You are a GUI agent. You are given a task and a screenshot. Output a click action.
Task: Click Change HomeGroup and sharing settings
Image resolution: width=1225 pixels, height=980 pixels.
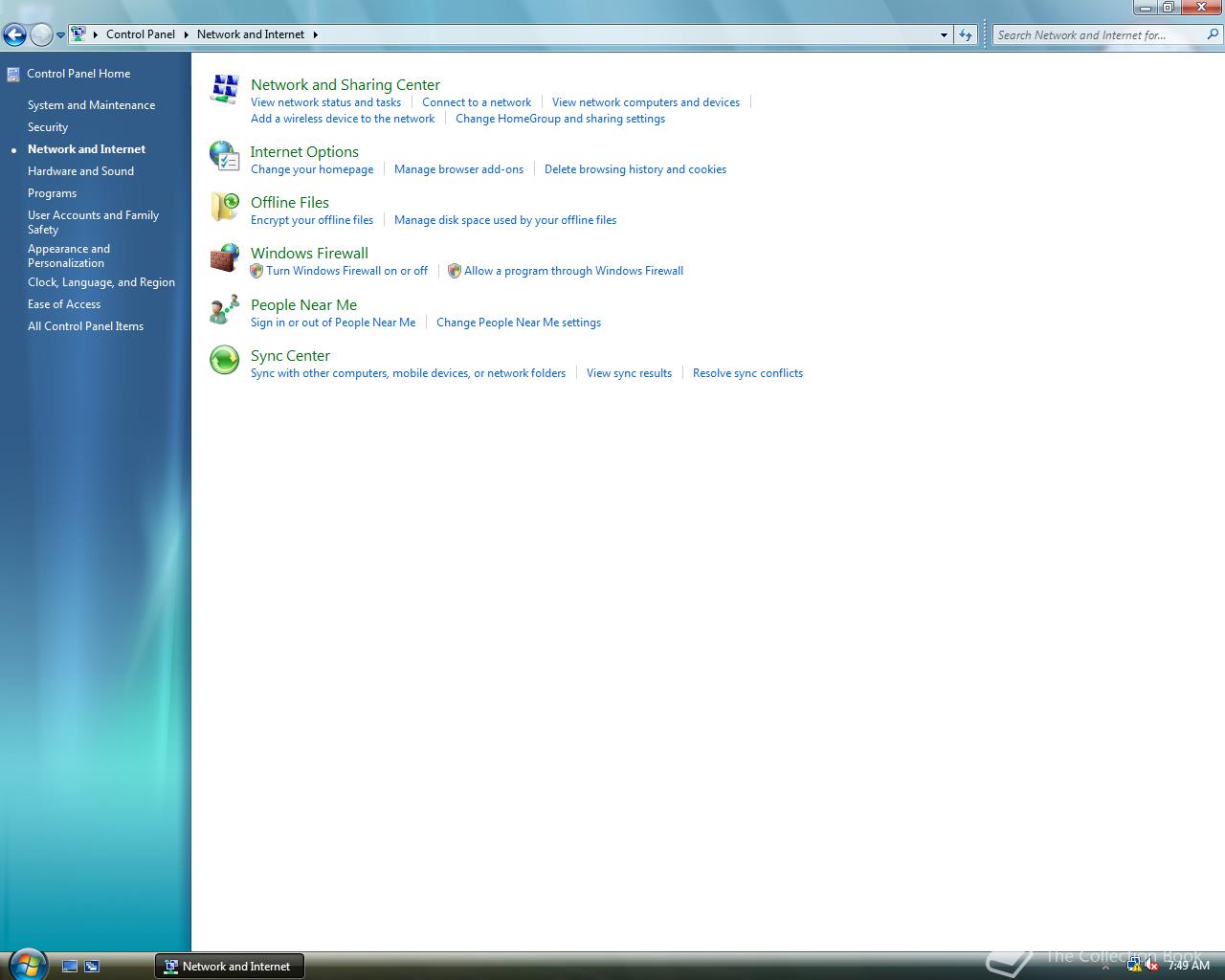[560, 119]
